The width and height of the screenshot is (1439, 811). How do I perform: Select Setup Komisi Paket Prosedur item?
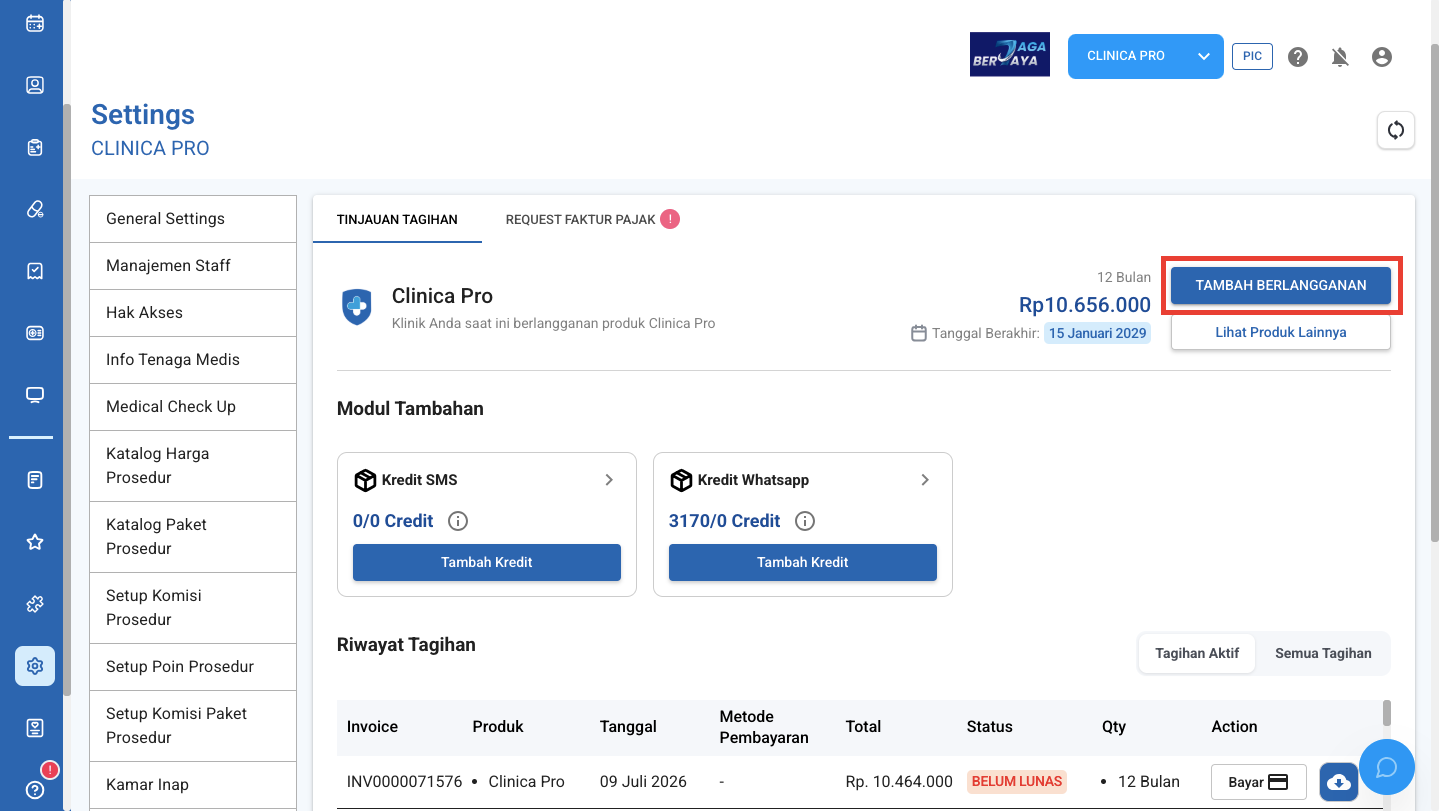193,726
